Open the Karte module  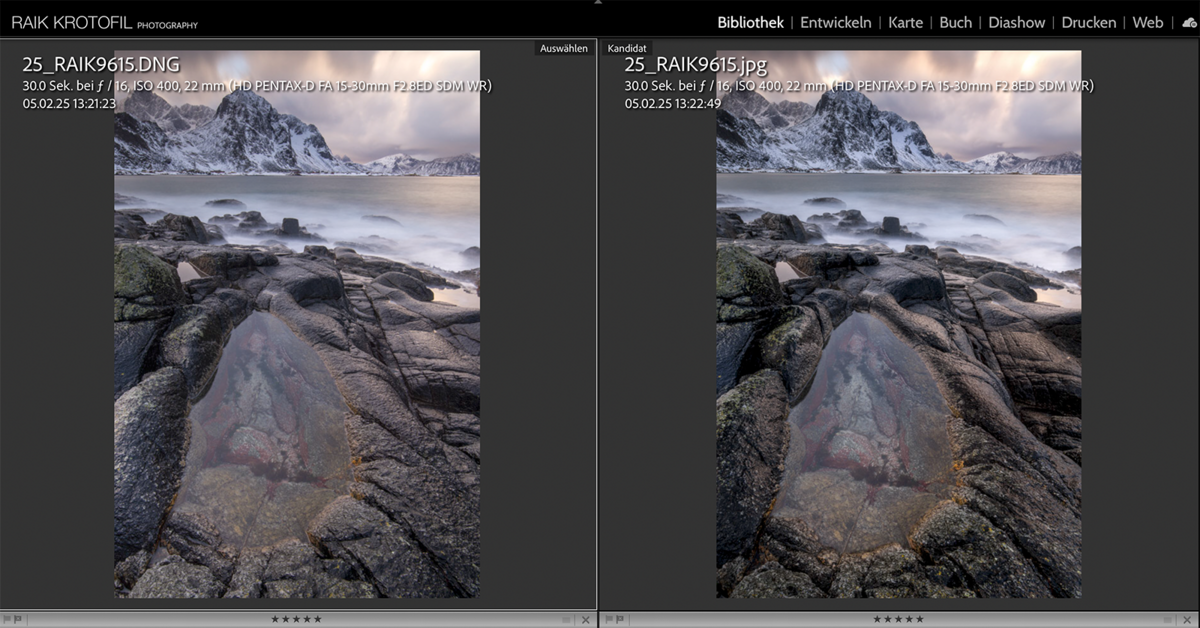click(x=905, y=22)
